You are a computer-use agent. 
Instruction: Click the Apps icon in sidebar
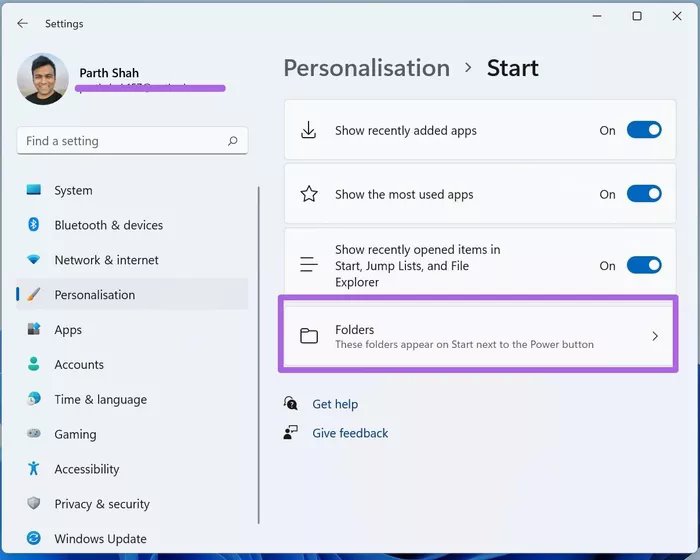pyautogui.click(x=33, y=329)
